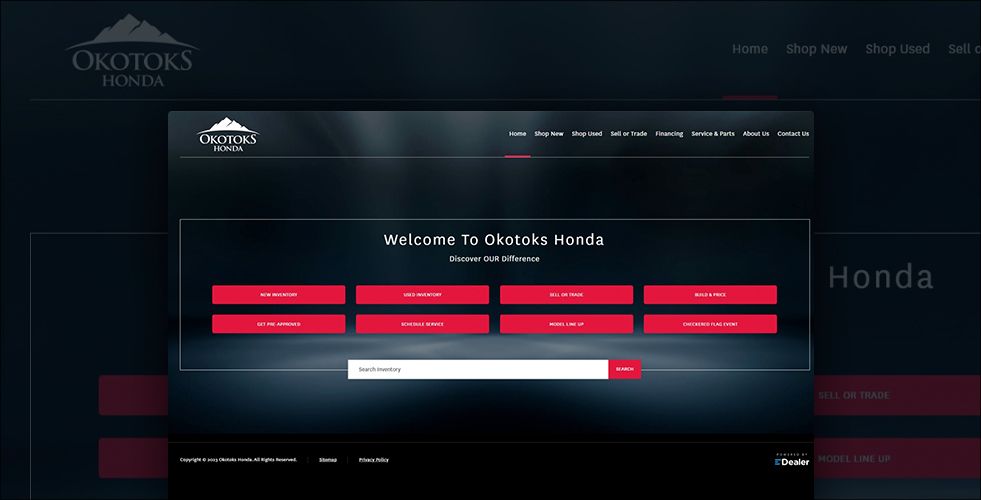Click the copyright 2023 Okotoks Honda text
Image resolution: width=981 pixels, height=500 pixels.
pyautogui.click(x=238, y=460)
